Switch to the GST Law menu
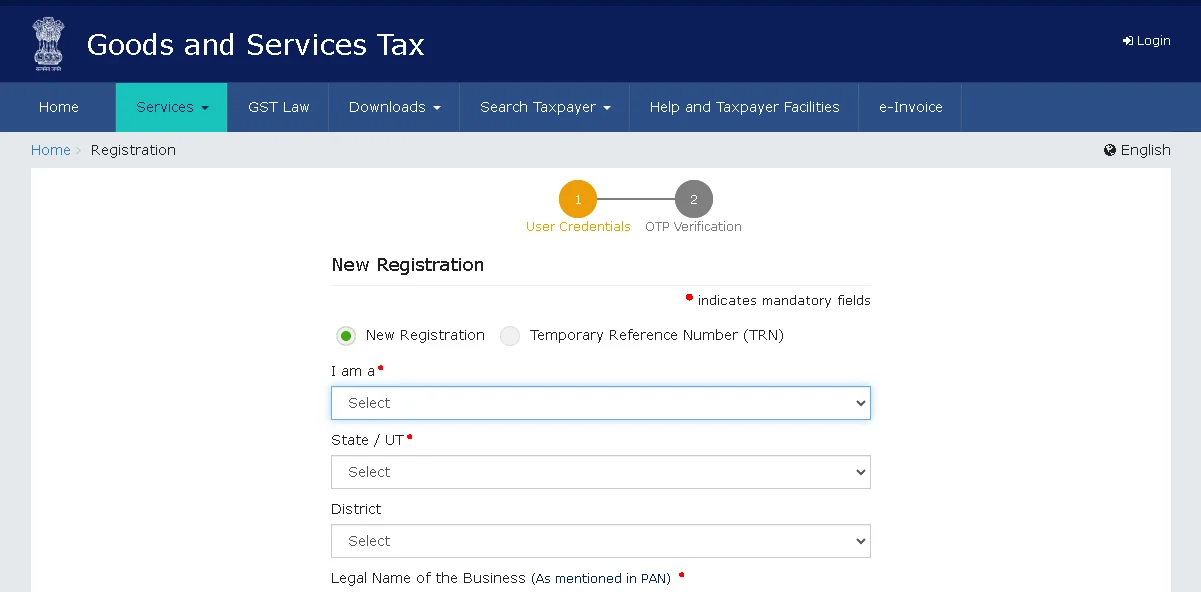Viewport: 1201px width, 592px height. (x=278, y=107)
